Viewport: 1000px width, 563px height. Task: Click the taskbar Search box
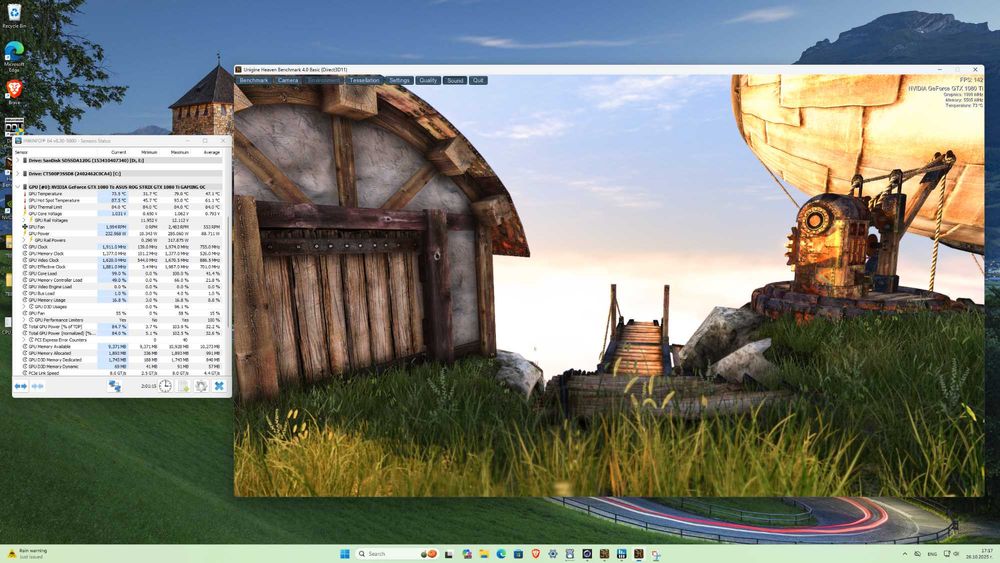click(397, 554)
